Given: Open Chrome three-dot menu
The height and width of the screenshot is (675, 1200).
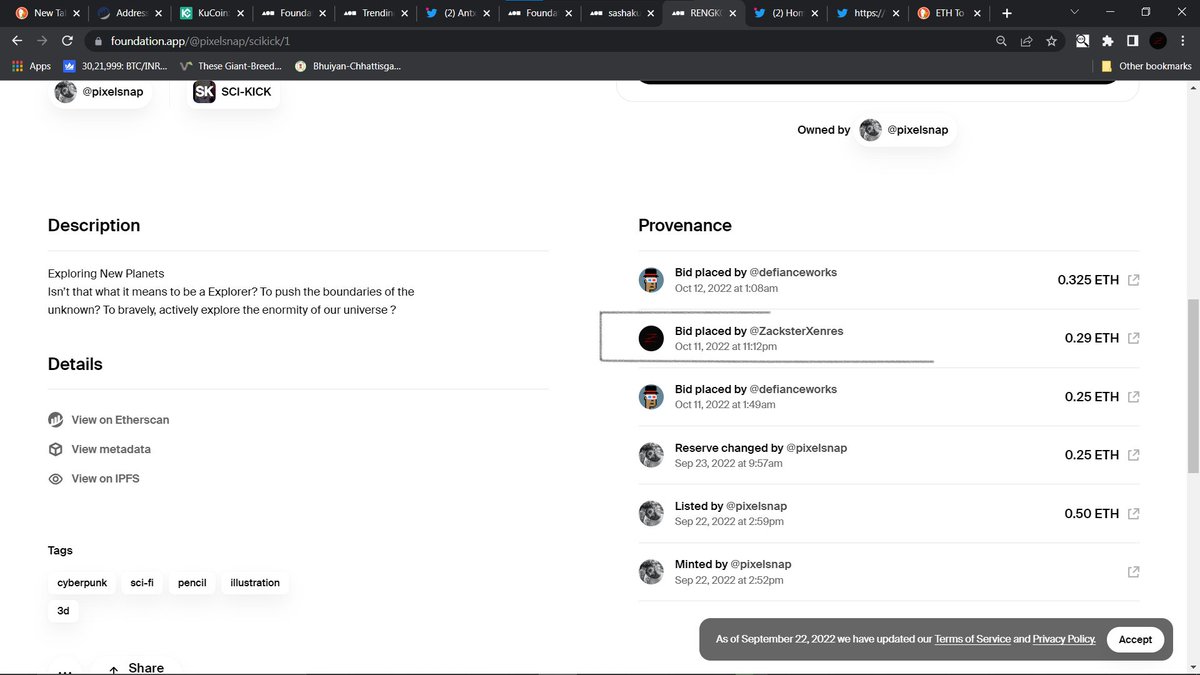Looking at the screenshot, I should point(1183,41).
